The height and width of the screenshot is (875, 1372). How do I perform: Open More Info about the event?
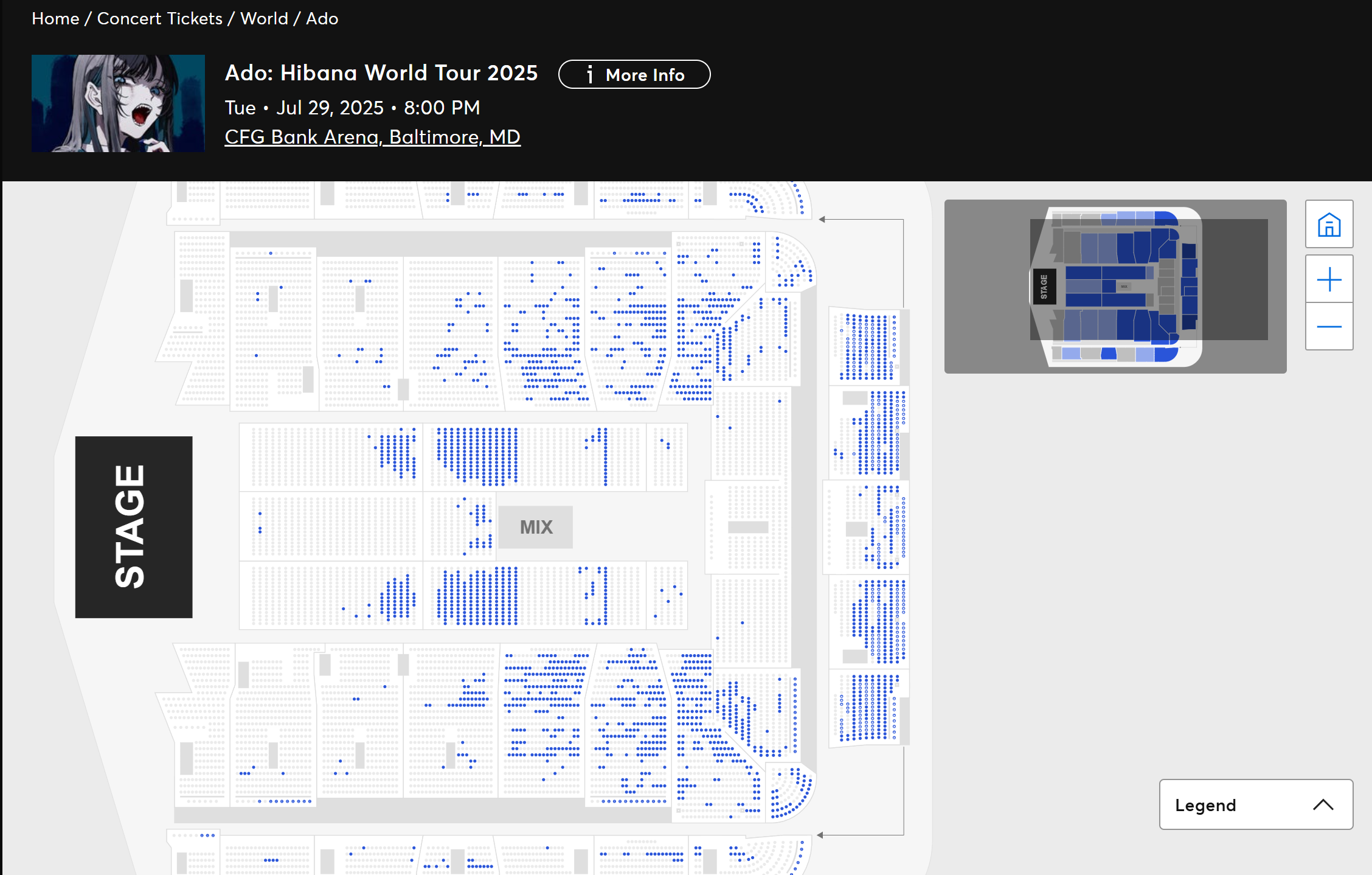634,74
